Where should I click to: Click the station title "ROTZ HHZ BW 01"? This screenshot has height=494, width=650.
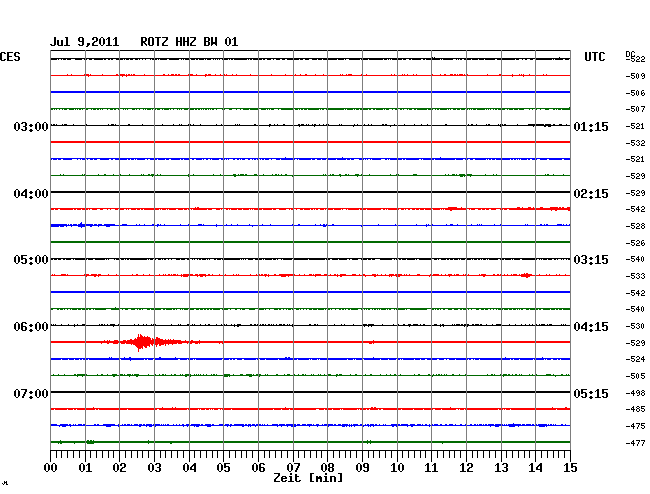189,42
